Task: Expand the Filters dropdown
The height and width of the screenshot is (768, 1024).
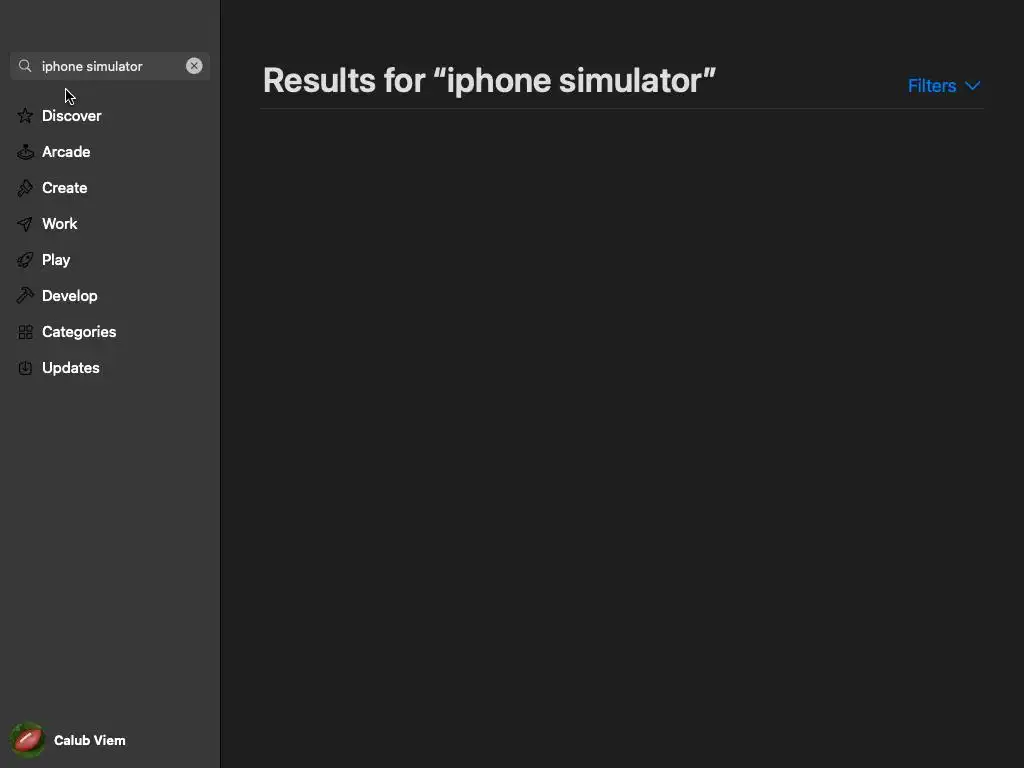Action: click(932, 86)
